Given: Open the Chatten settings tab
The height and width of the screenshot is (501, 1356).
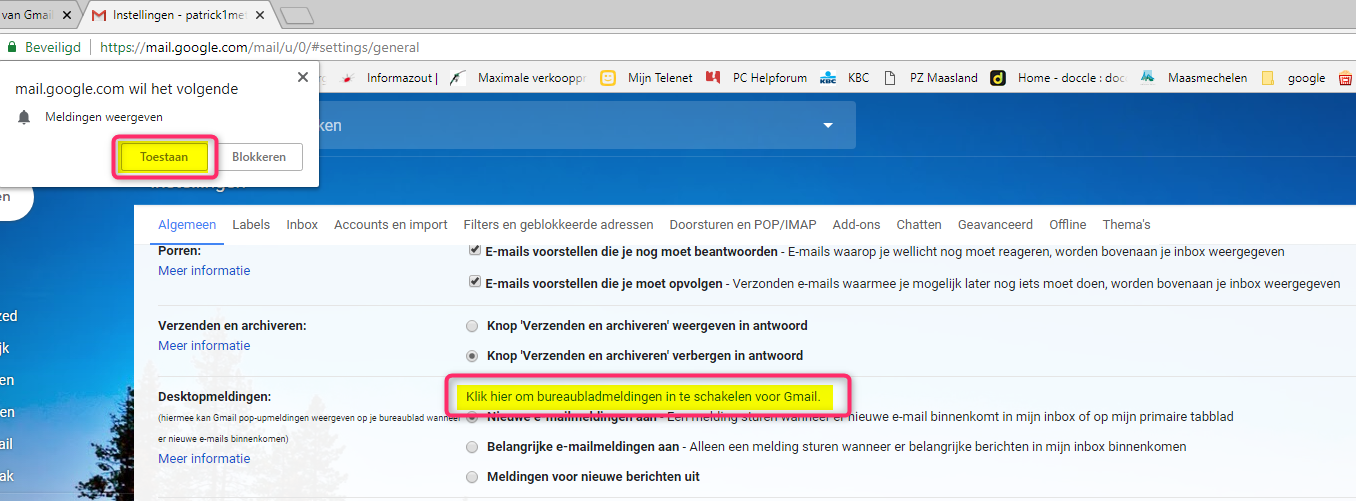Looking at the screenshot, I should [x=919, y=224].
